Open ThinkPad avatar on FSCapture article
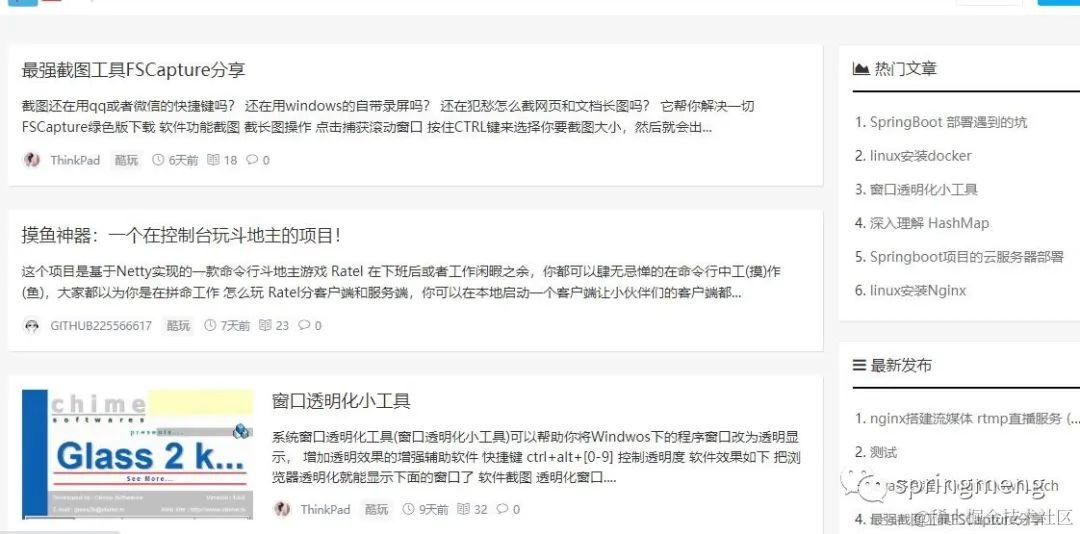1080x534 pixels. tap(32, 160)
